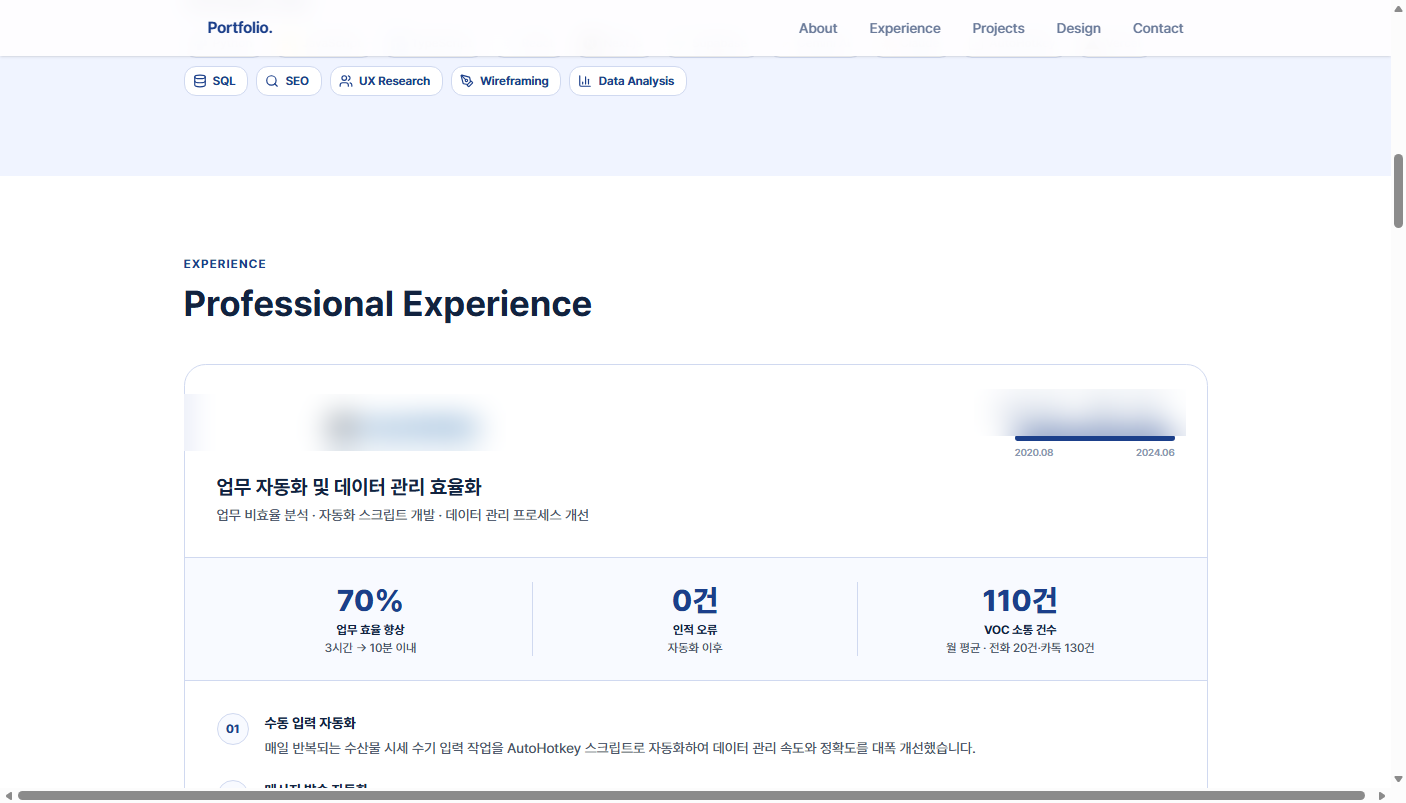
Task: Click the 110건 VOC stat
Action: [1020, 600]
